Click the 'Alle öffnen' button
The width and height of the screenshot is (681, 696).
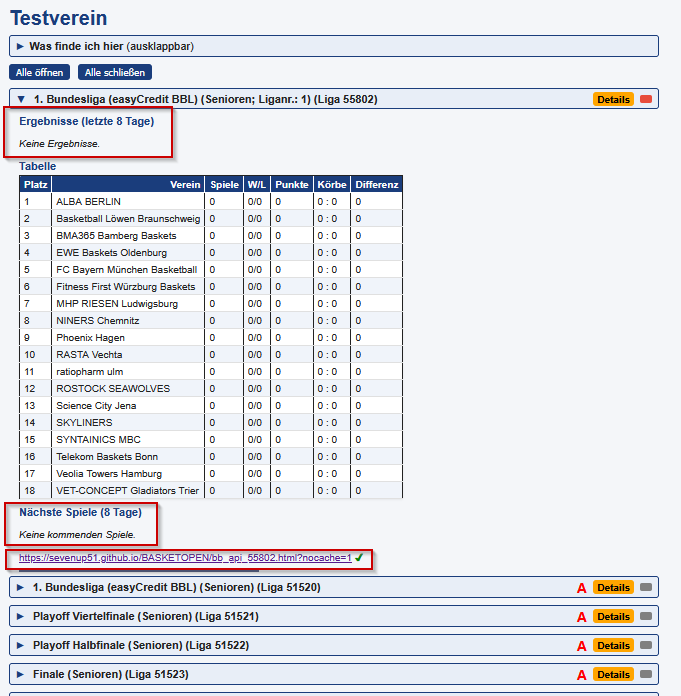coord(40,72)
